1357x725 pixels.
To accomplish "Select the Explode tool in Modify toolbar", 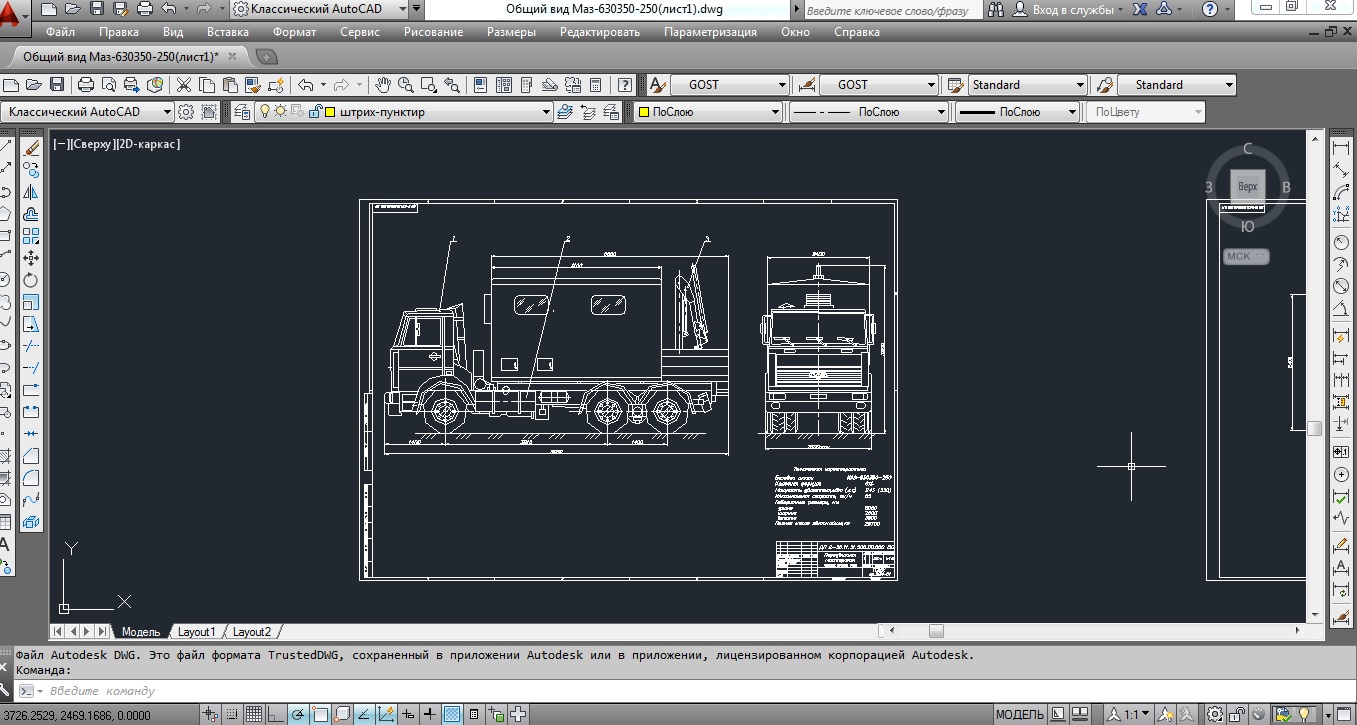I will pos(31,523).
